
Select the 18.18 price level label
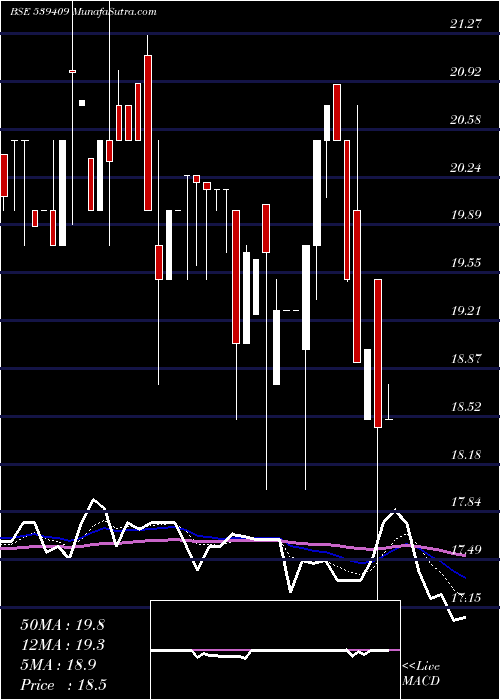pyautogui.click(x=466, y=455)
